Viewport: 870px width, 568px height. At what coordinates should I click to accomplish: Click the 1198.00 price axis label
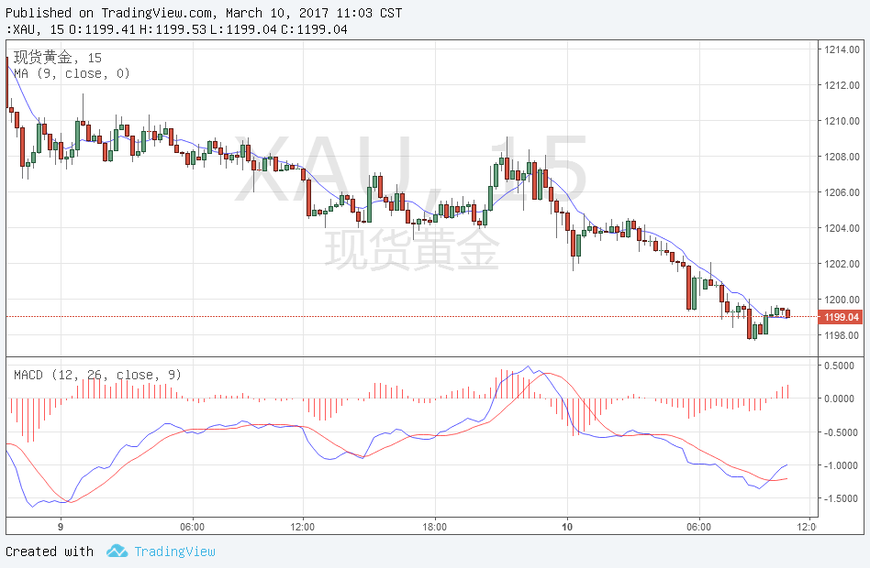click(842, 335)
